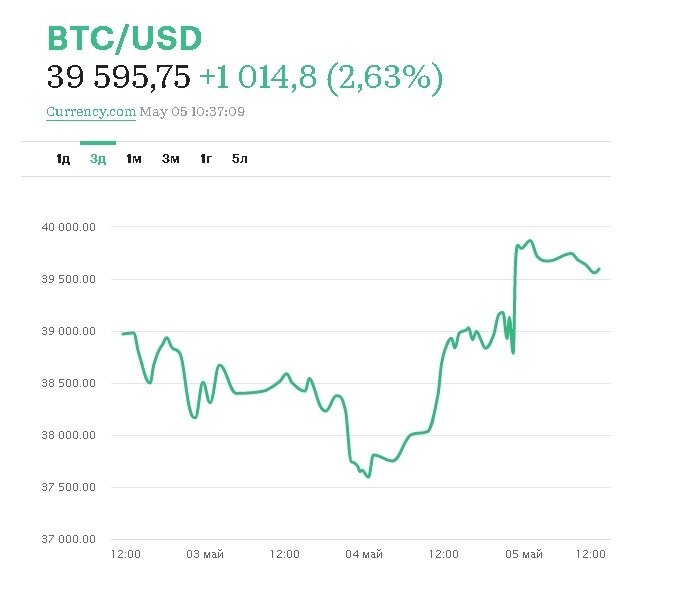
Task: Click the 03 май date axis label
Action: pyautogui.click(x=205, y=554)
